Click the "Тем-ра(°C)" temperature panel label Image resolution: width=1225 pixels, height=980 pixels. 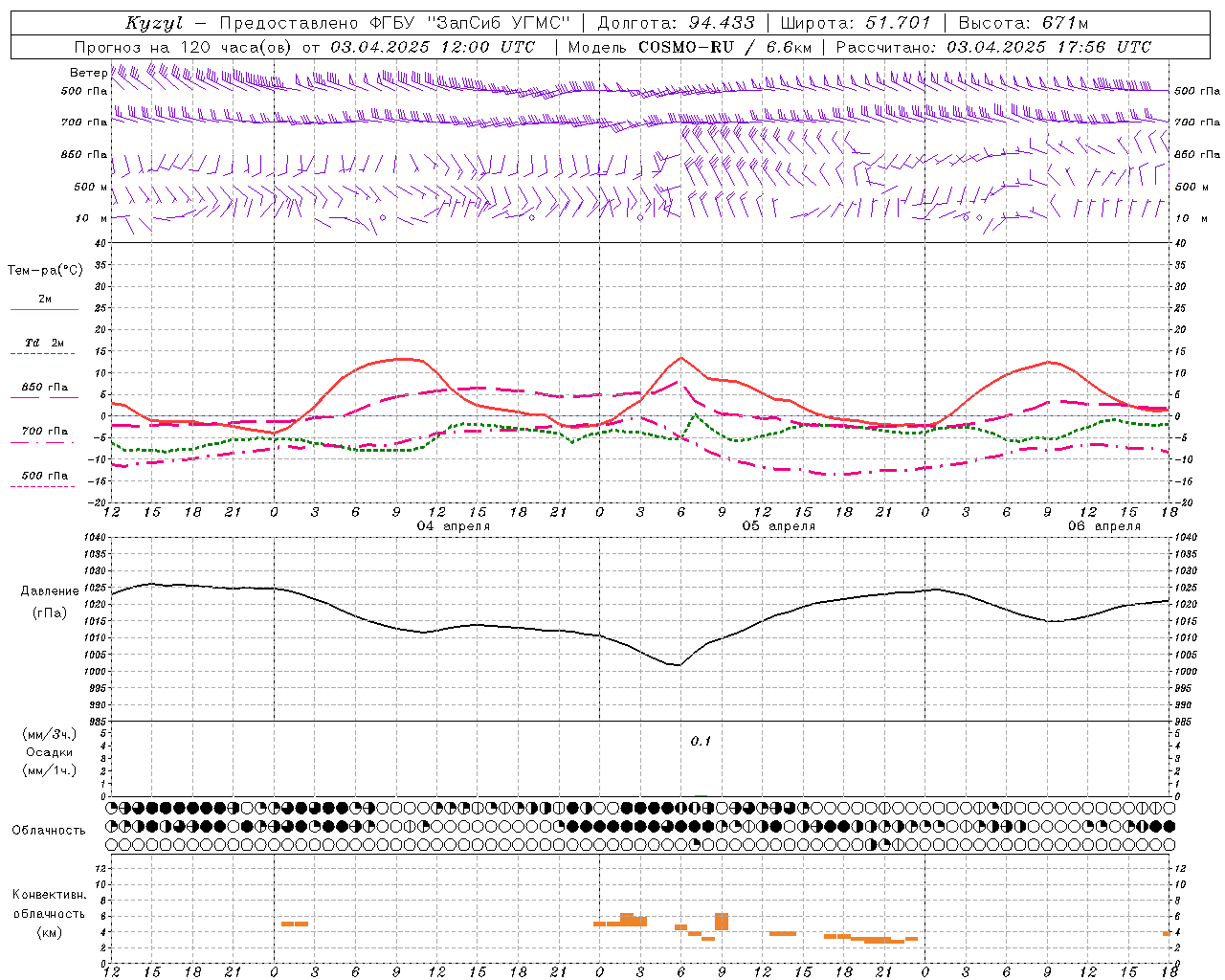pyautogui.click(x=45, y=271)
